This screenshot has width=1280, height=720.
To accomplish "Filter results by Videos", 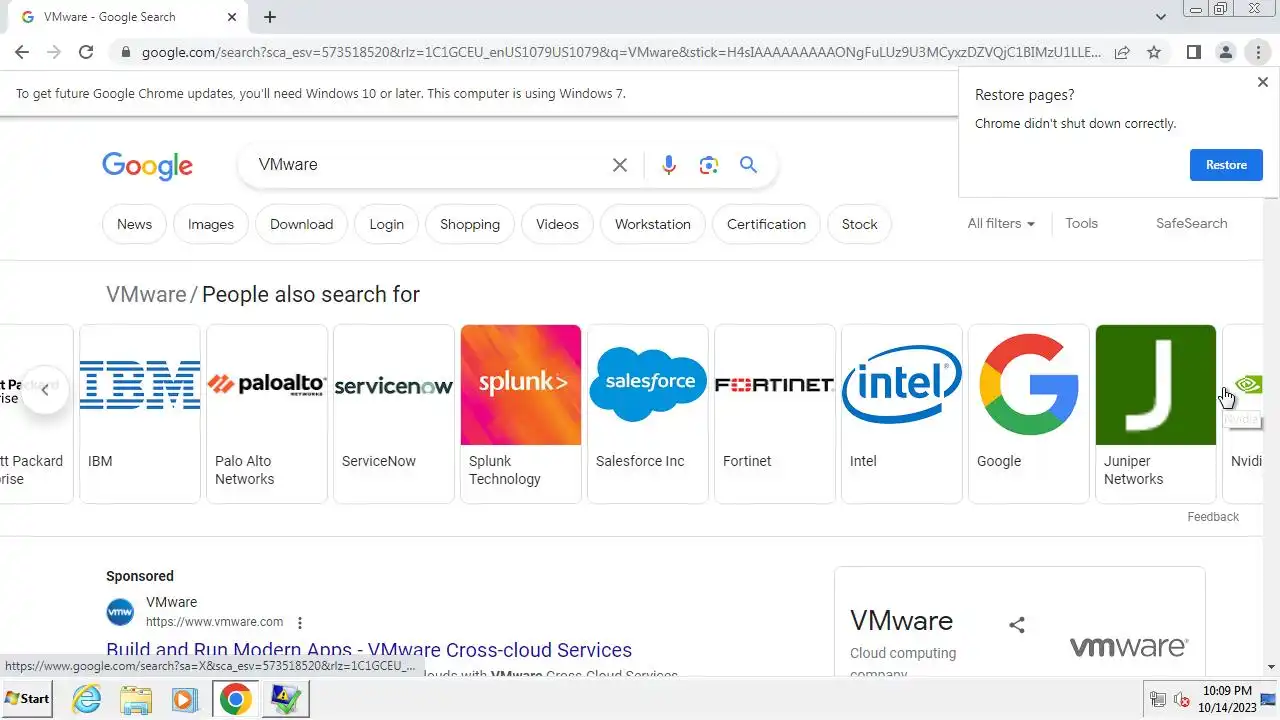I will (557, 224).
